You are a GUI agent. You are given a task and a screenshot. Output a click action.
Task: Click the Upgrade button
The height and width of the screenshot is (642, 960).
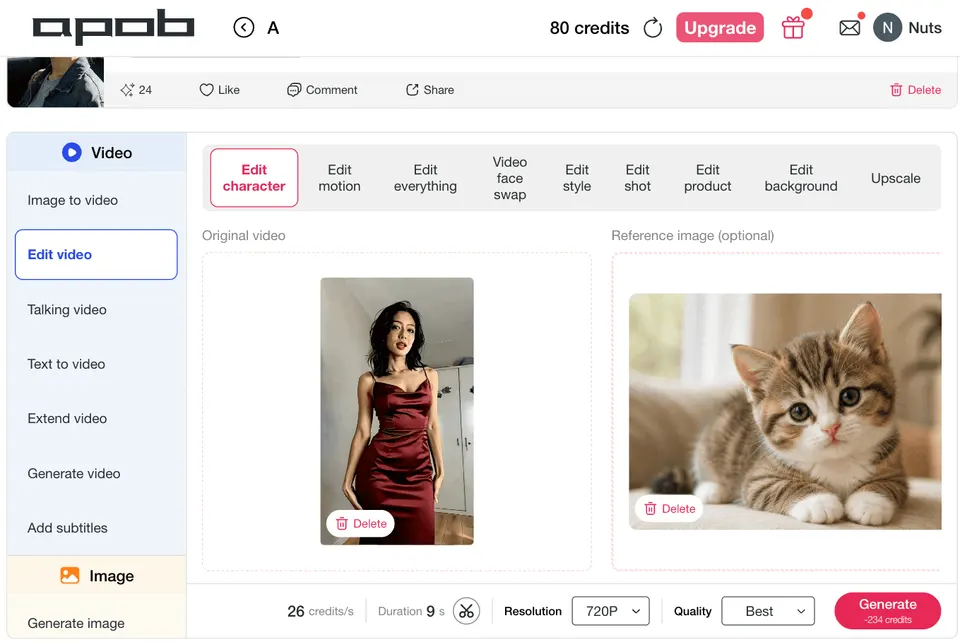[719, 28]
